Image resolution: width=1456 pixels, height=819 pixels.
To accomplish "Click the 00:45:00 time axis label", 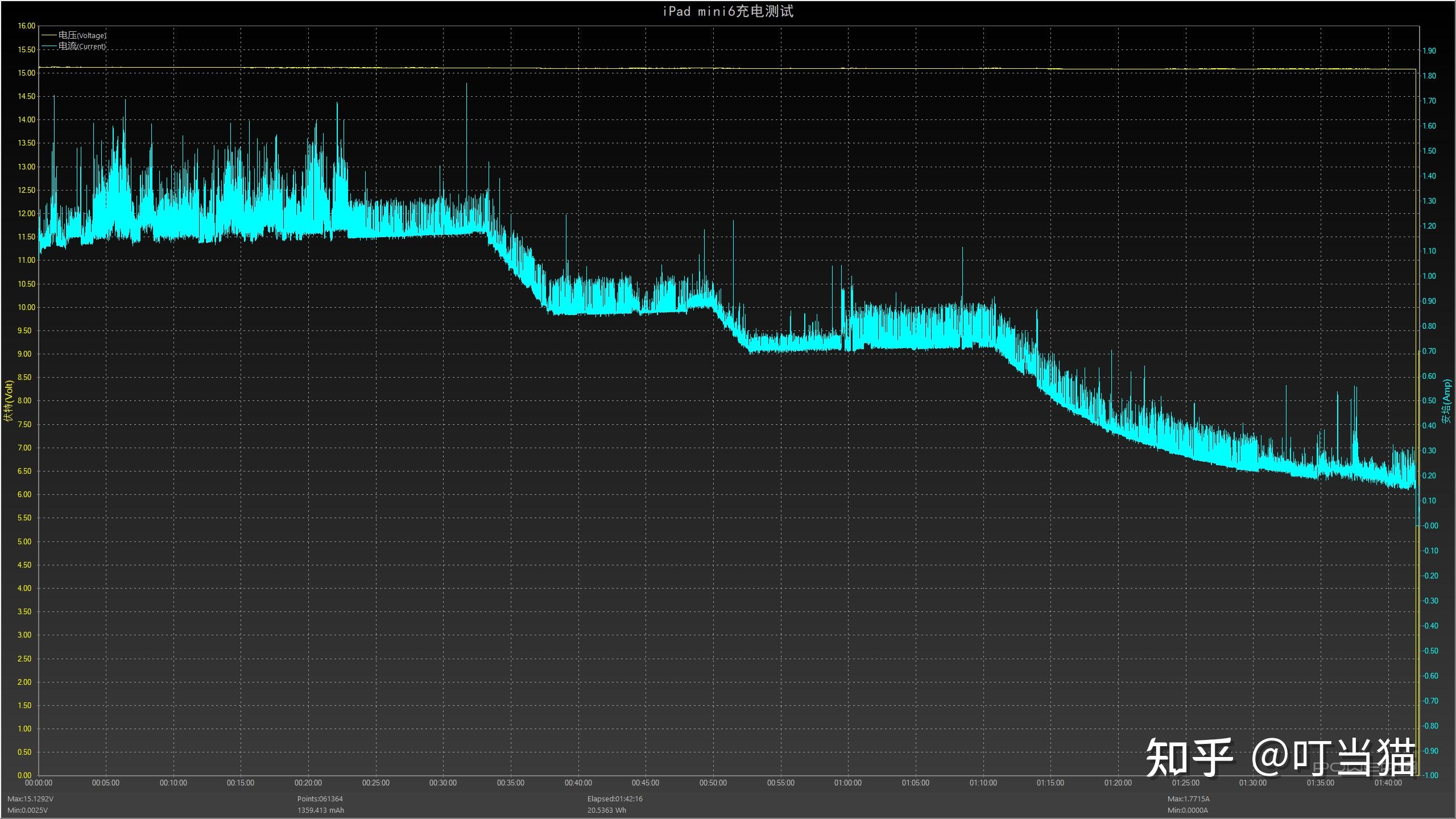I will [646, 783].
